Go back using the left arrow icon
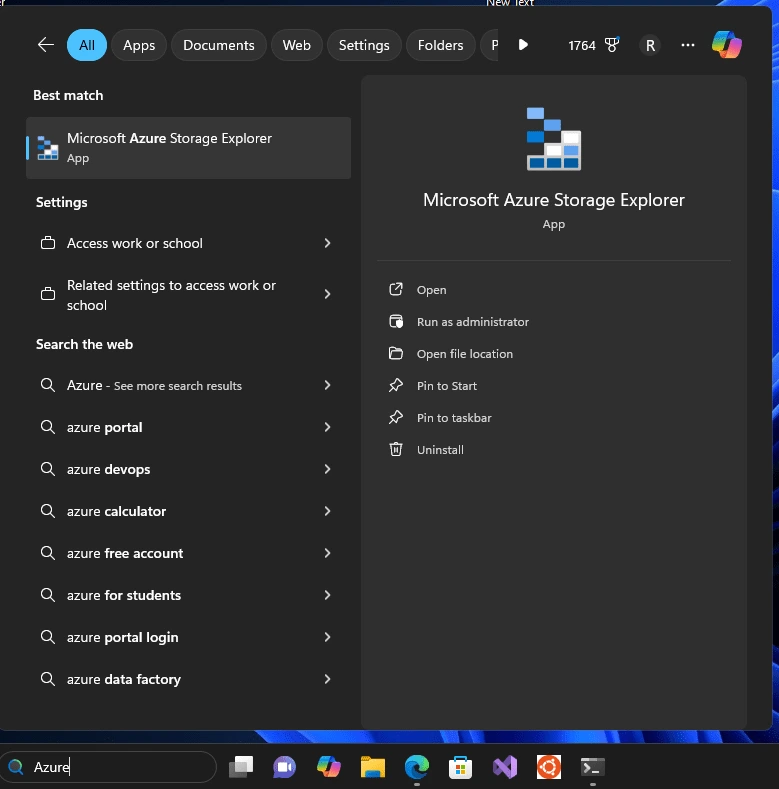The height and width of the screenshot is (789, 779). [x=46, y=45]
